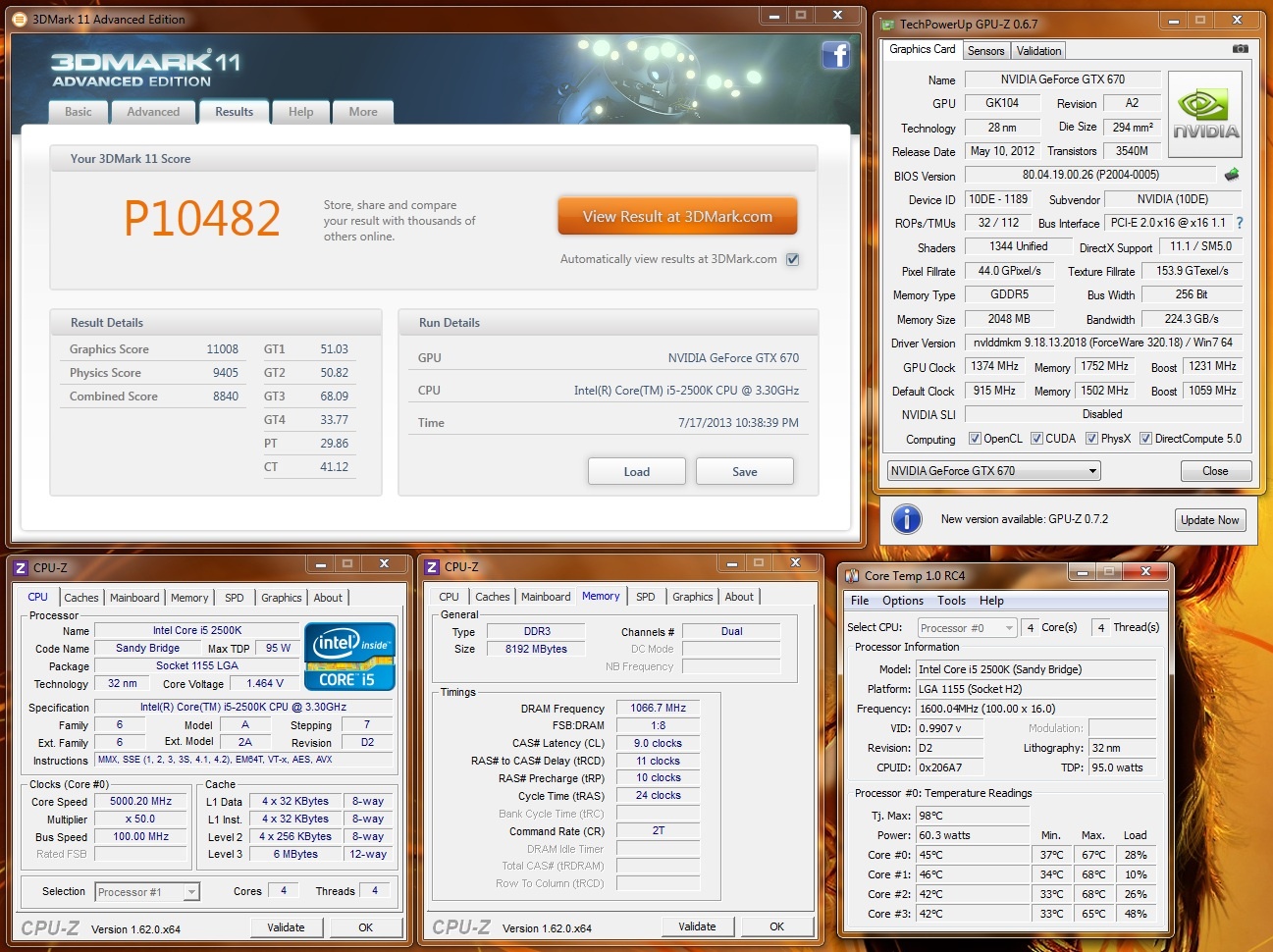Click the Load button in Run Details
The height and width of the screenshot is (952, 1273).
[x=637, y=472]
